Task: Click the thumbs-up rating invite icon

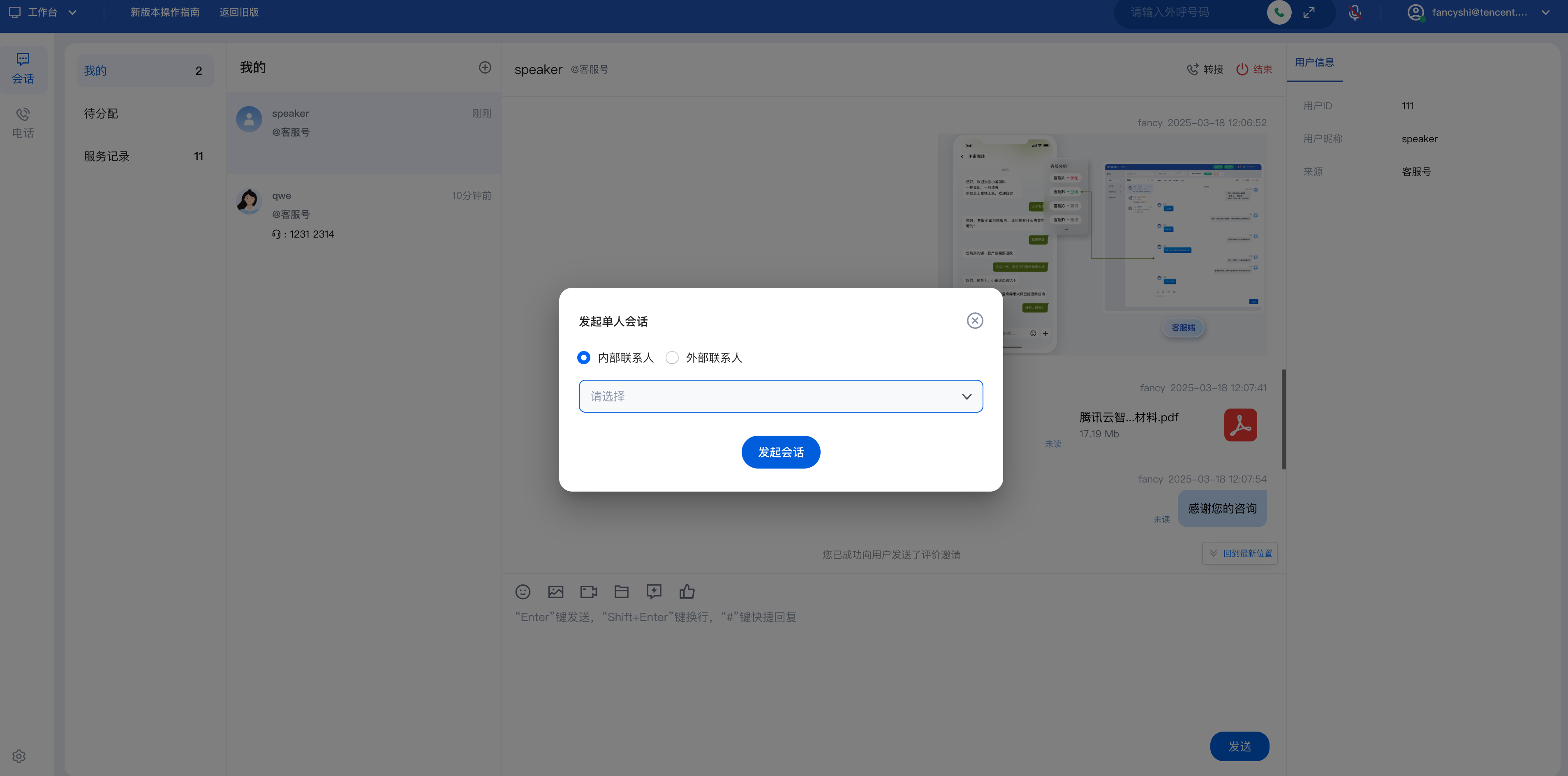Action: pyautogui.click(x=687, y=591)
